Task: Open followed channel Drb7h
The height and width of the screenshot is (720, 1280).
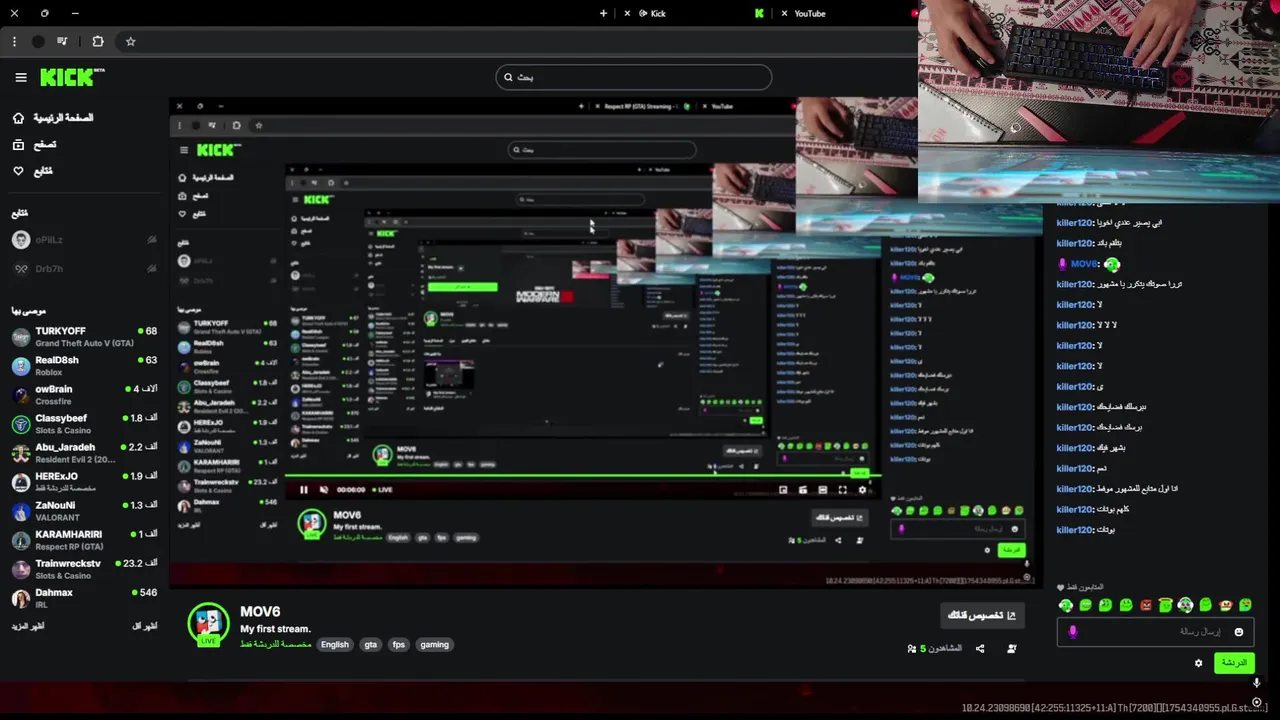Action: tap(84, 268)
